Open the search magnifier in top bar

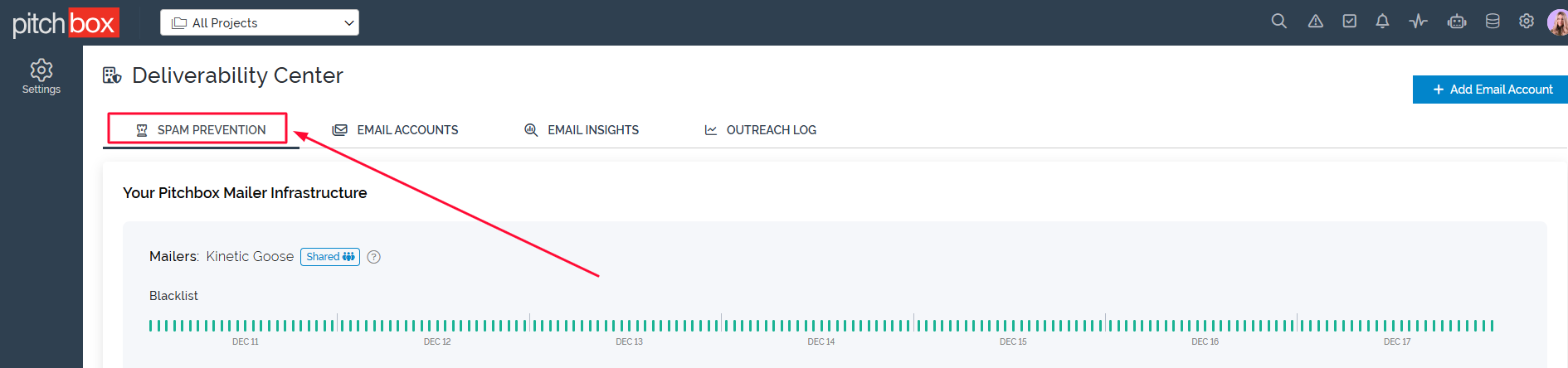pos(1279,22)
